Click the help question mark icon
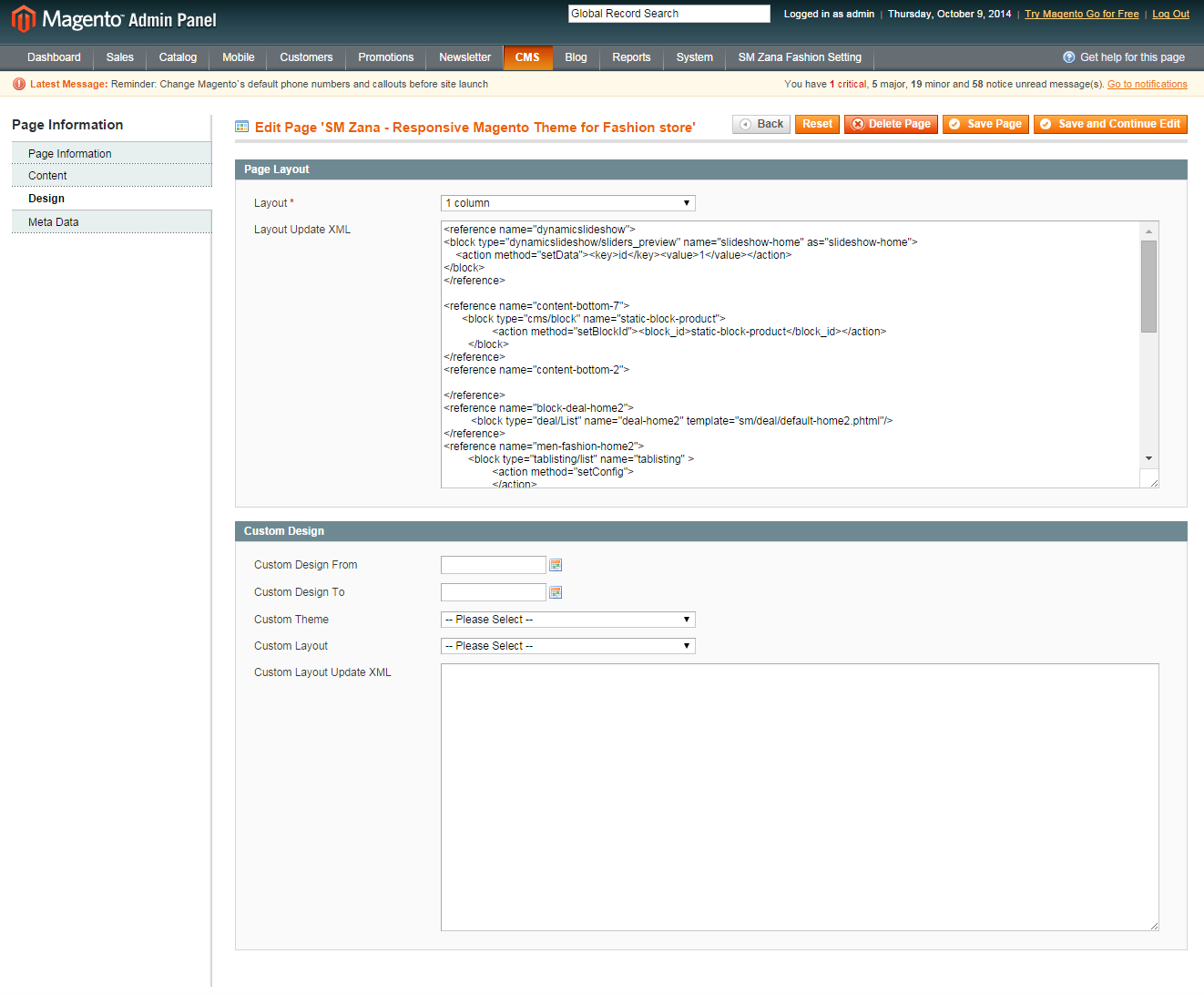Screen dimensions: 1204x995 (x=1069, y=57)
